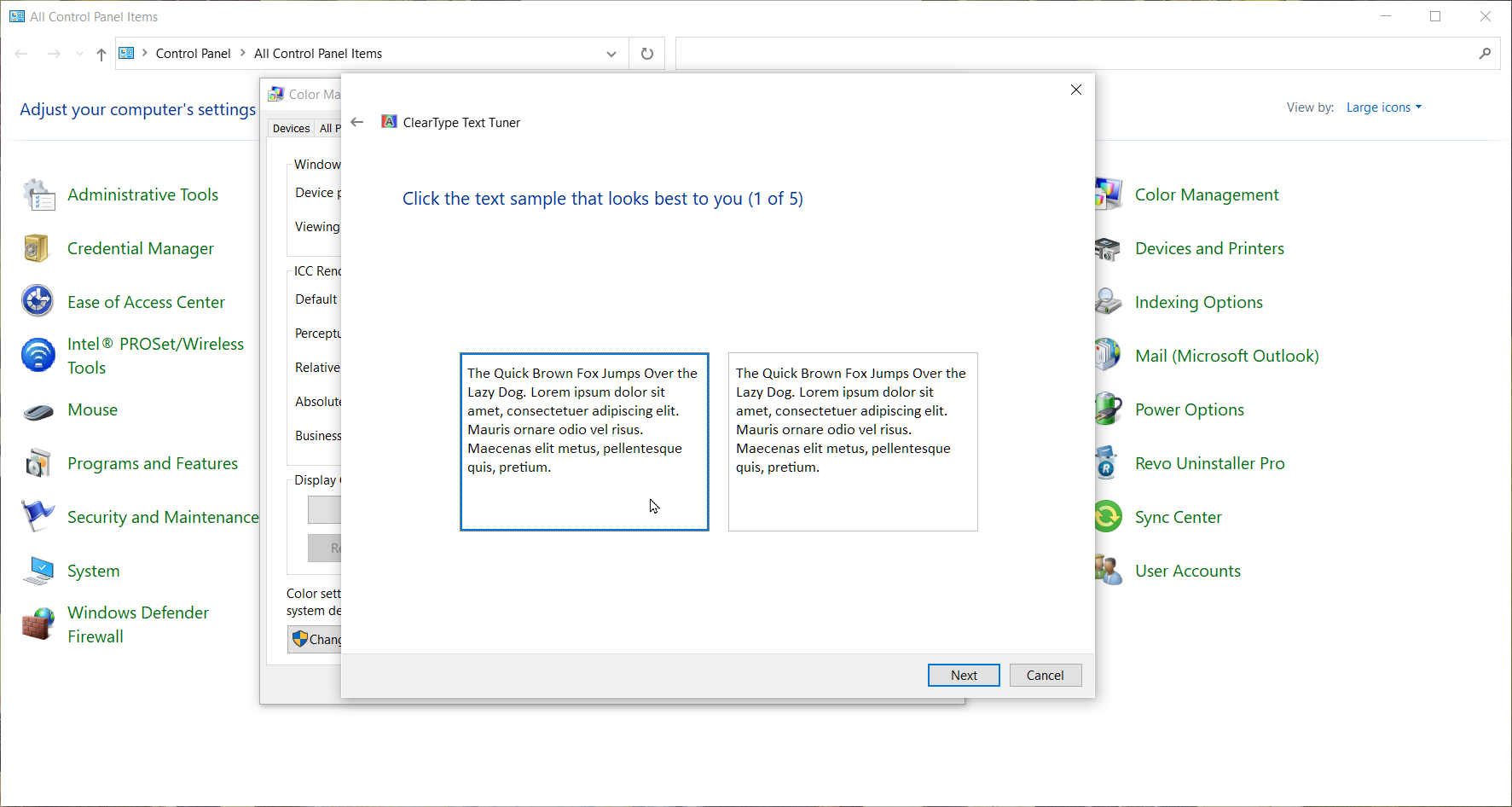Click Control Panel breadcrumb
The width and height of the screenshot is (1512, 807).
[x=194, y=53]
